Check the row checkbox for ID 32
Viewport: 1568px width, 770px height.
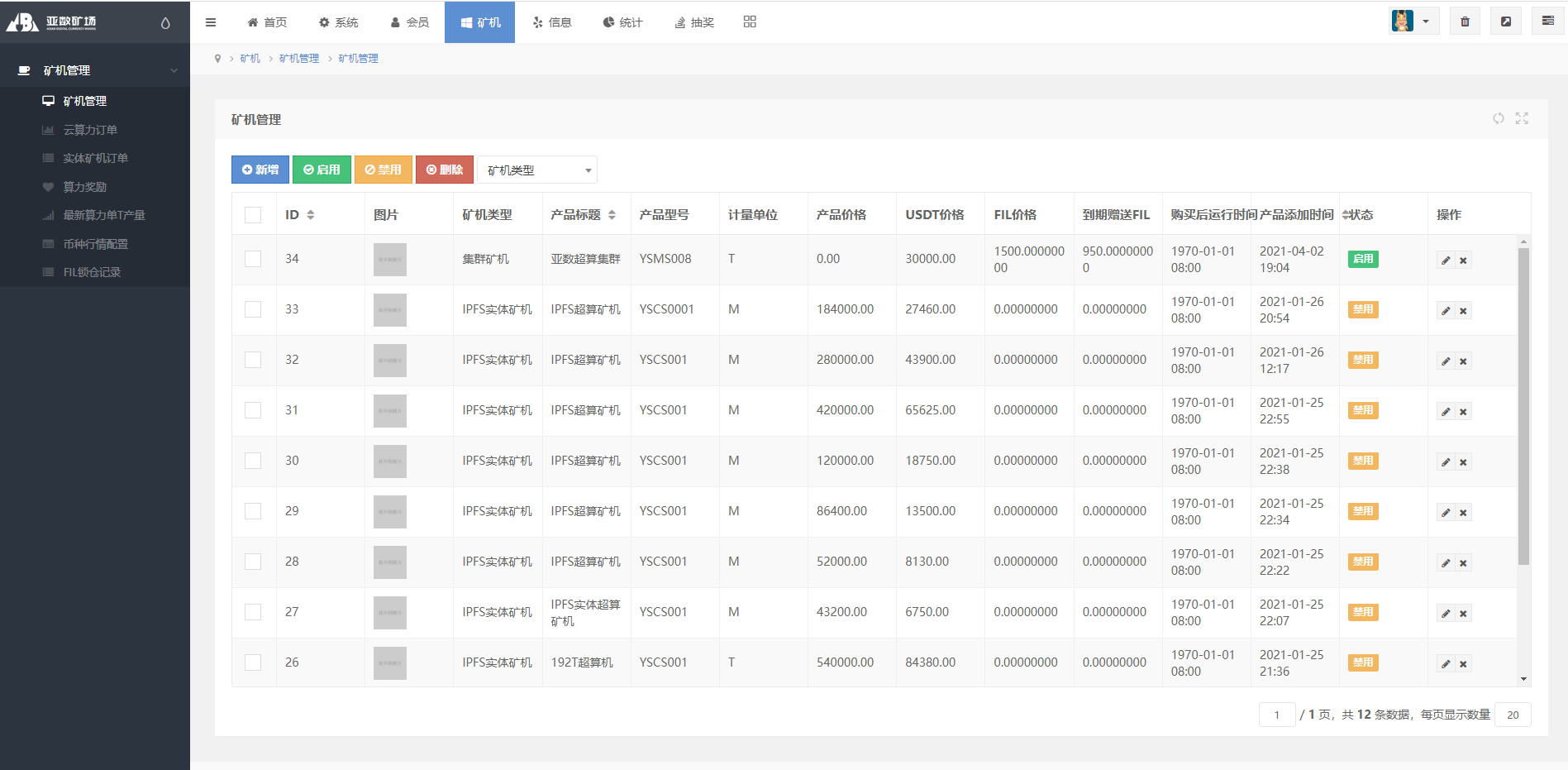coord(253,360)
